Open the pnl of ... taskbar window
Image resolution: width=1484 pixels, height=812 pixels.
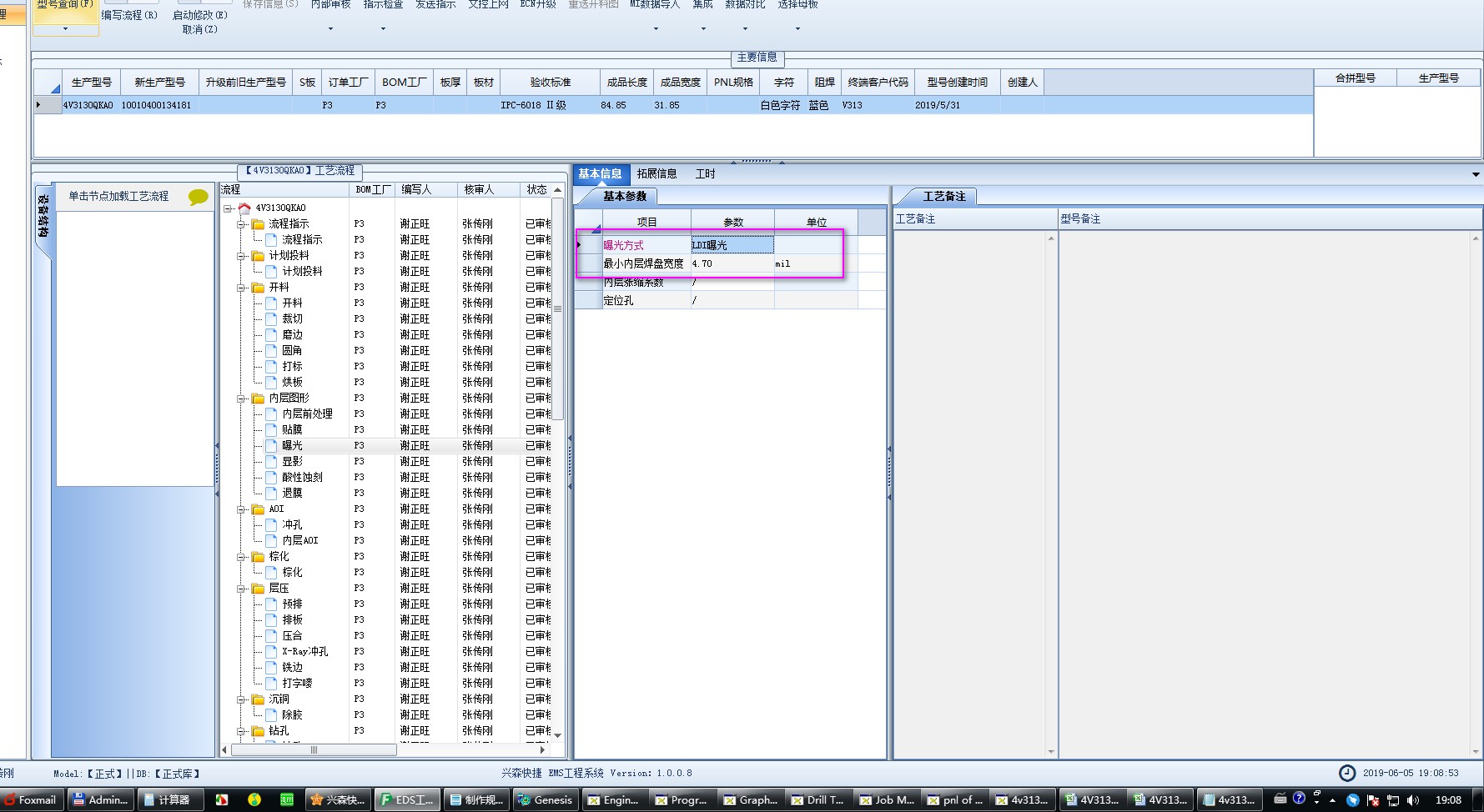pyautogui.click(x=955, y=799)
